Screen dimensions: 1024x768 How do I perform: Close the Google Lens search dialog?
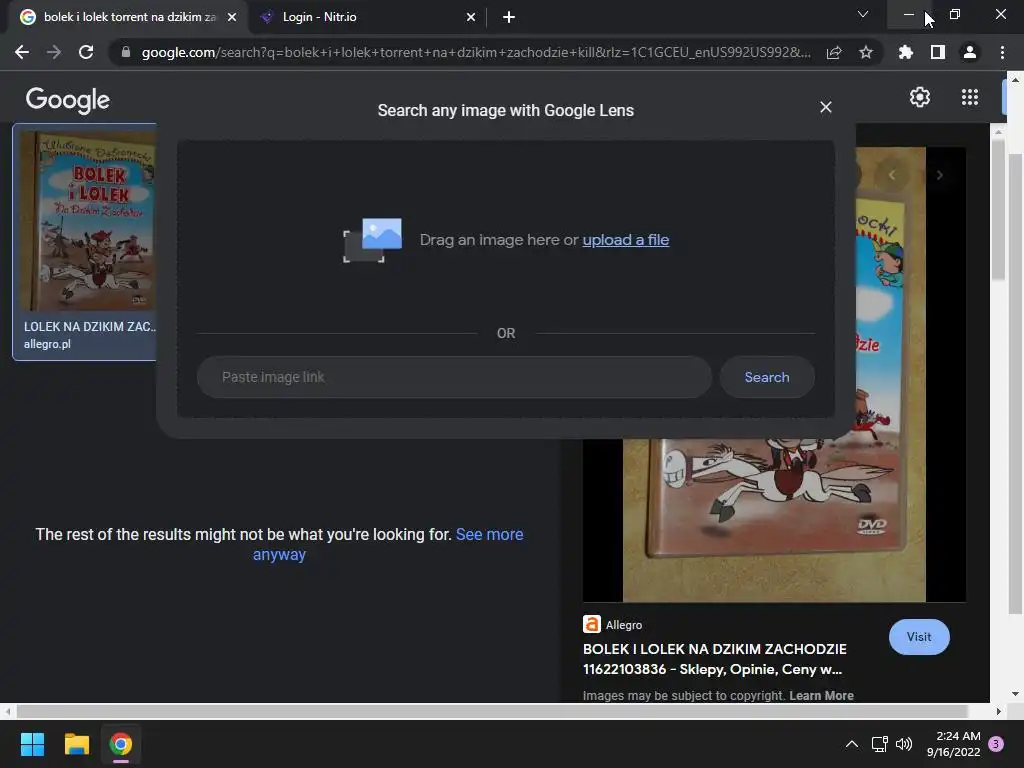[825, 107]
